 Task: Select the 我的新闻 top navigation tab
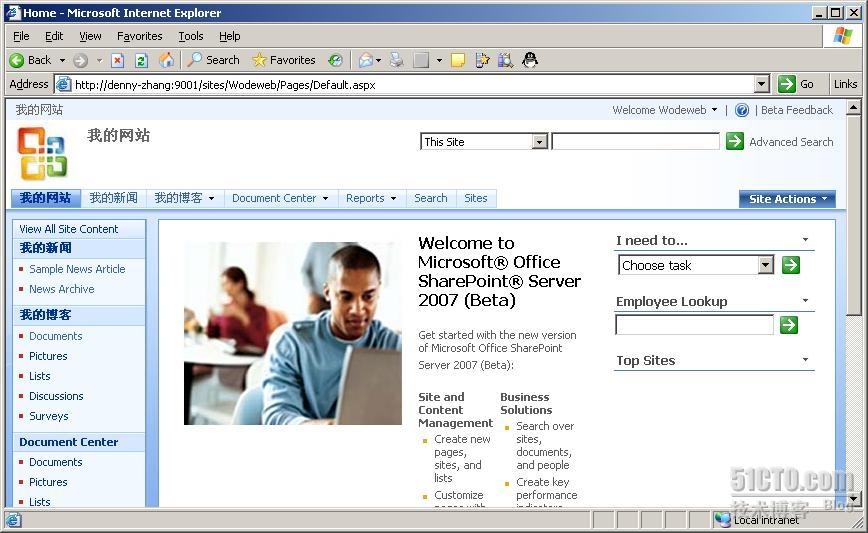(x=113, y=198)
